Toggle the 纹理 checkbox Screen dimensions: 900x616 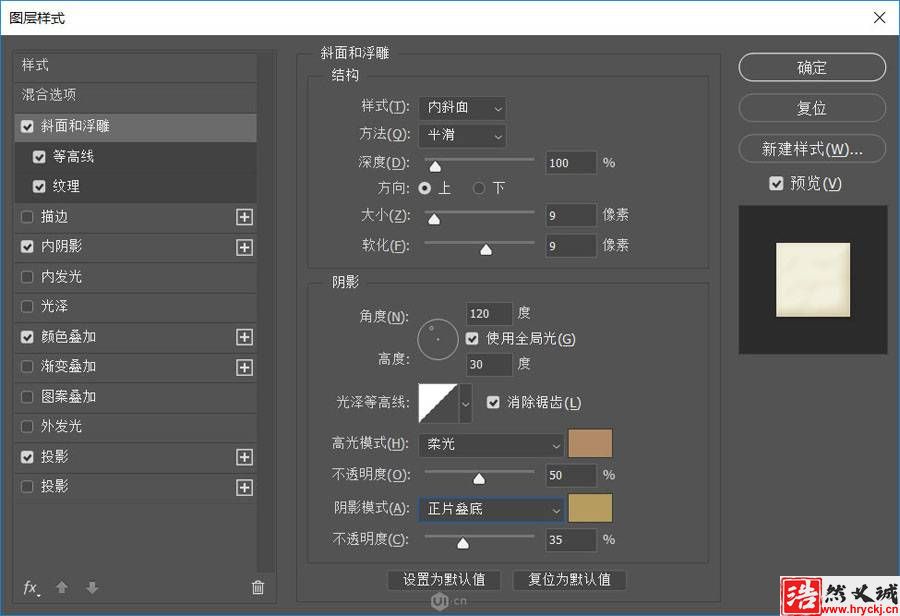pos(39,187)
